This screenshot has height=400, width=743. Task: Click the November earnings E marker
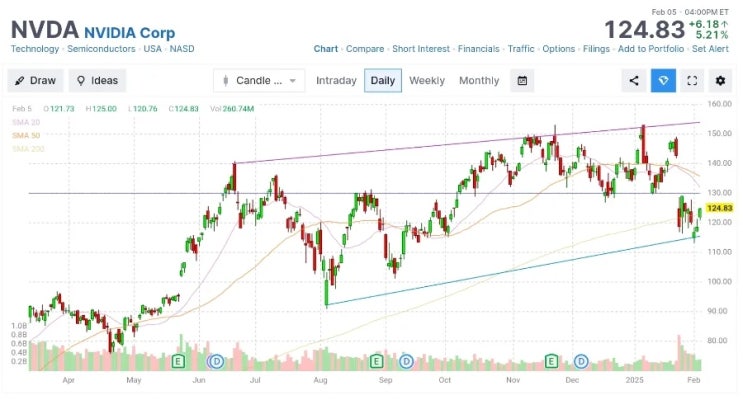coord(550,360)
